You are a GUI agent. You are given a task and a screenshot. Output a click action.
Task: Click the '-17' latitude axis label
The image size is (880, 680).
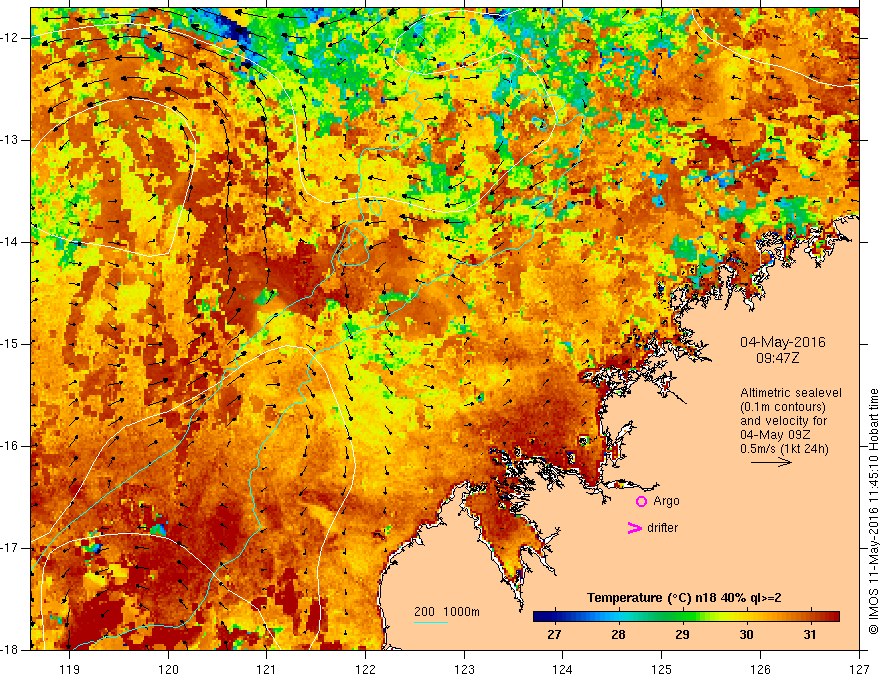click(x=10, y=548)
